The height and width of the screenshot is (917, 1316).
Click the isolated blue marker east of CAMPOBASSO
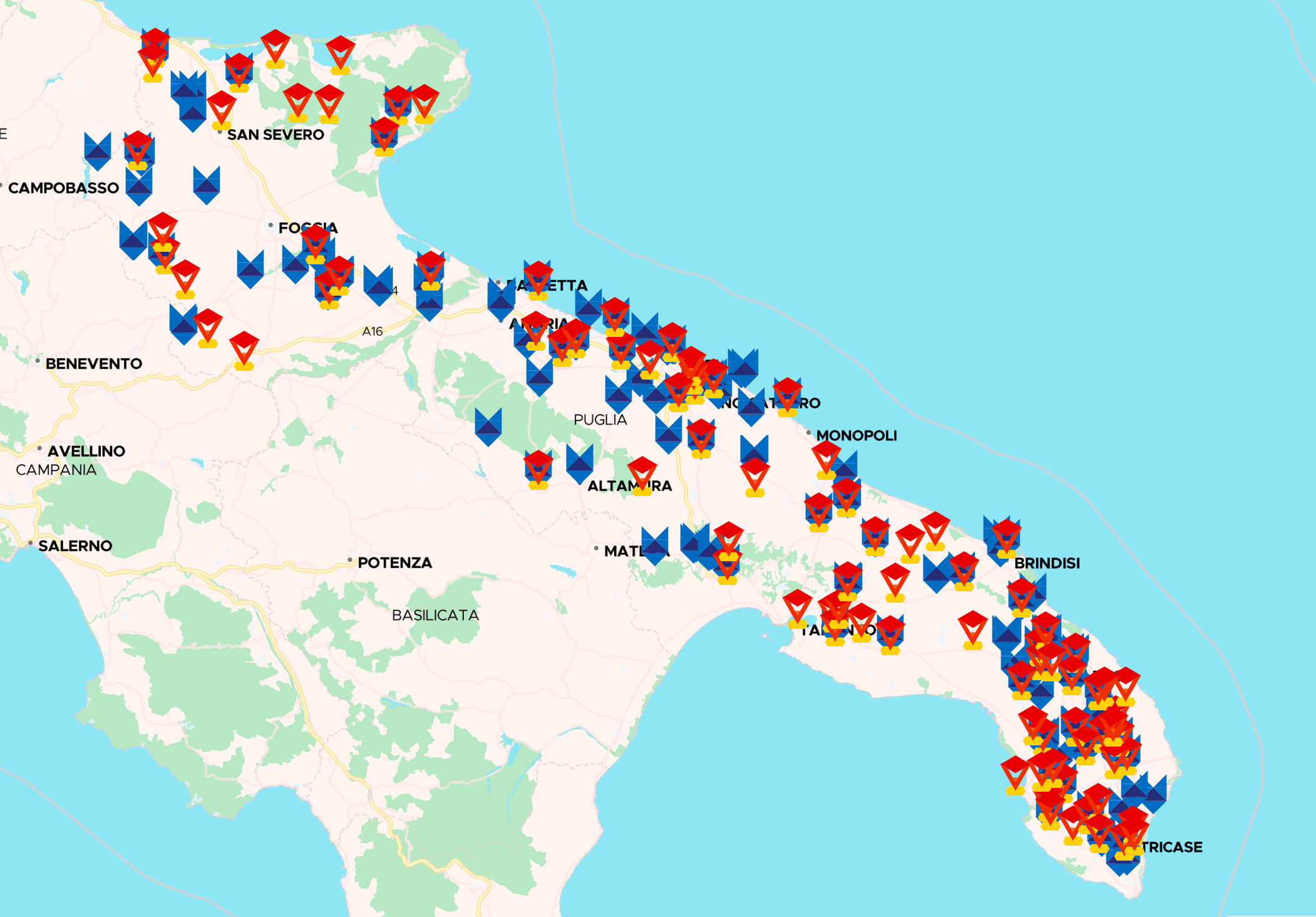207,184
